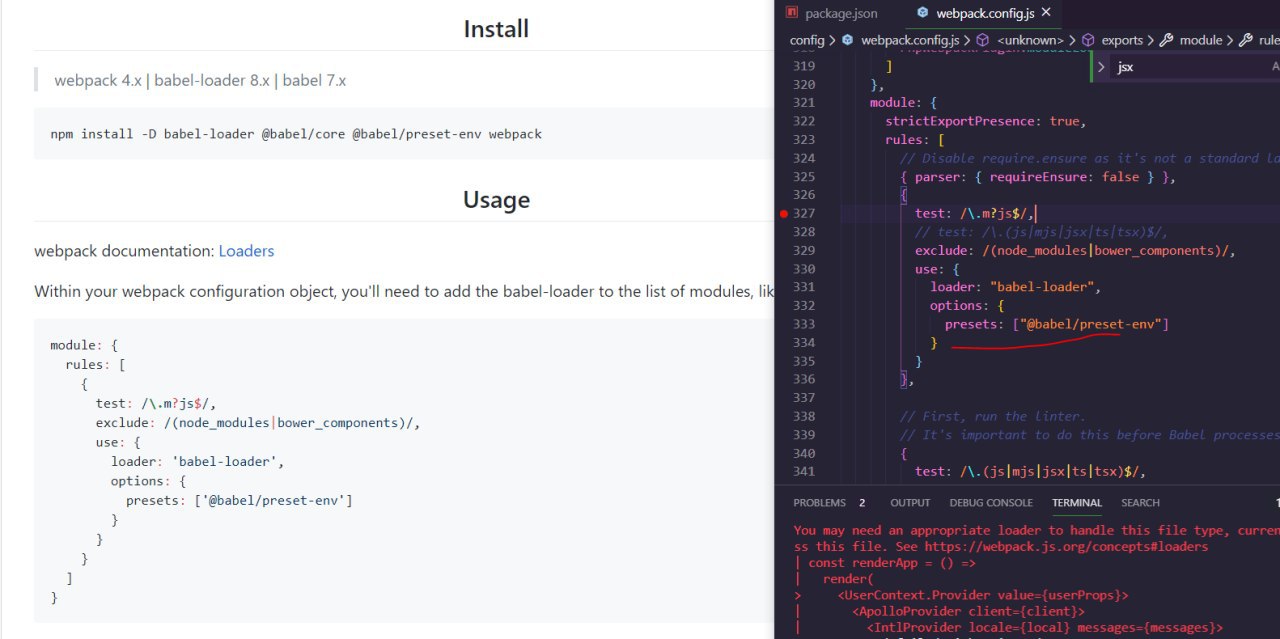Open the DEBUG CONSOLE panel tab
The height and width of the screenshot is (639, 1280).
(991, 503)
